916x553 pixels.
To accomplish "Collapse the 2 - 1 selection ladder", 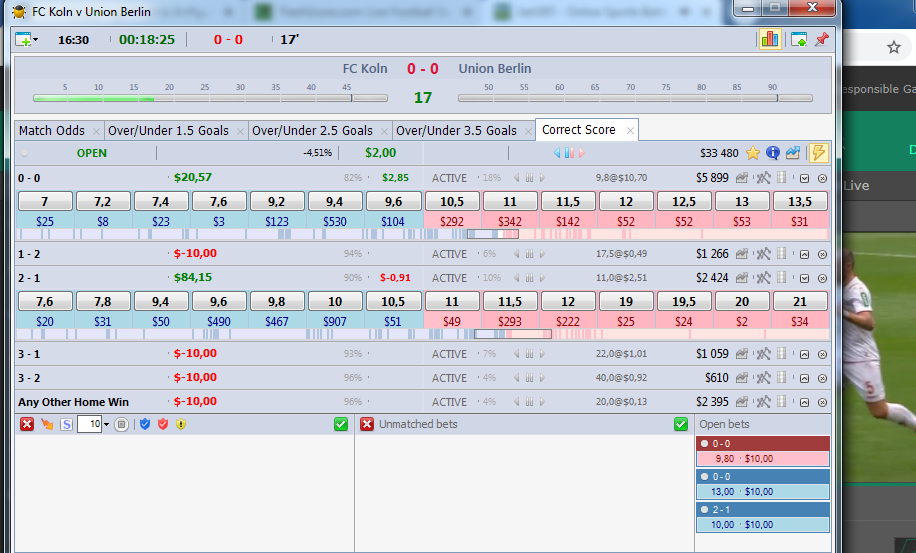I will (x=804, y=279).
